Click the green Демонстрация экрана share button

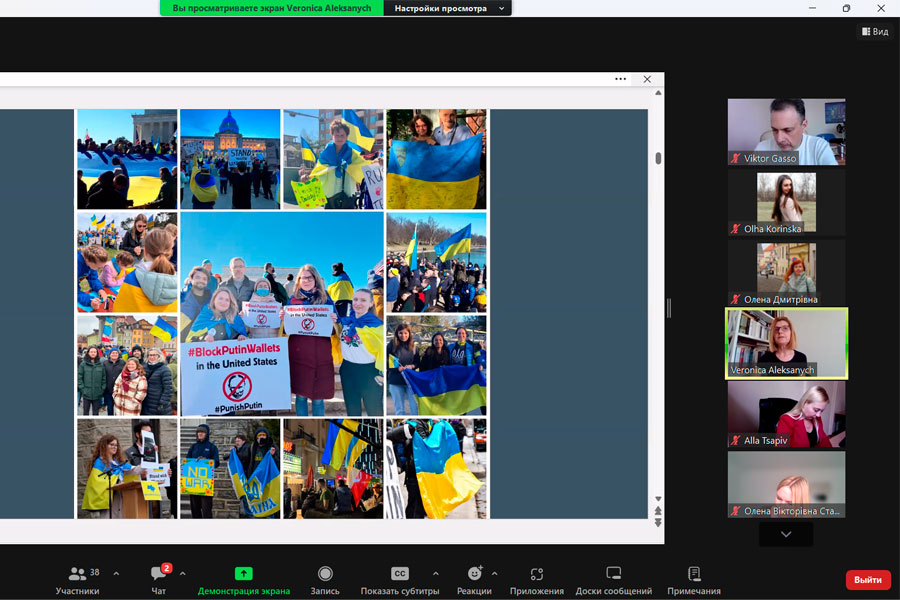point(244,580)
